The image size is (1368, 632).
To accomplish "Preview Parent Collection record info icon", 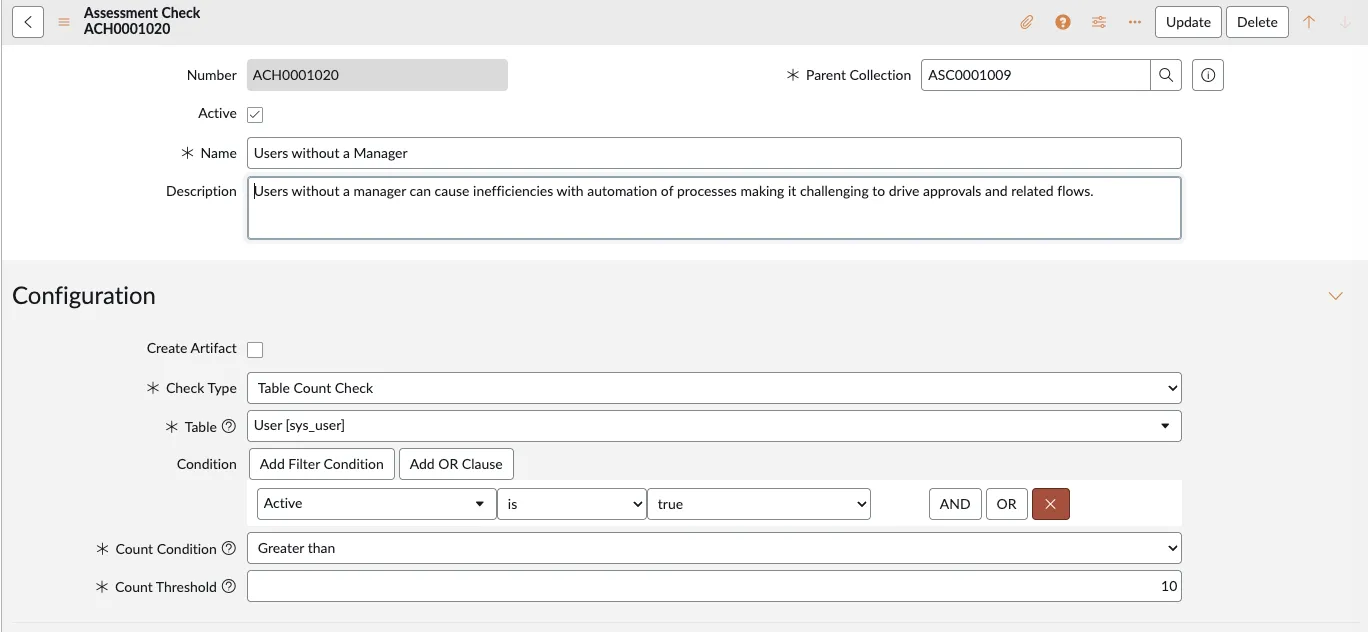I will (1208, 75).
